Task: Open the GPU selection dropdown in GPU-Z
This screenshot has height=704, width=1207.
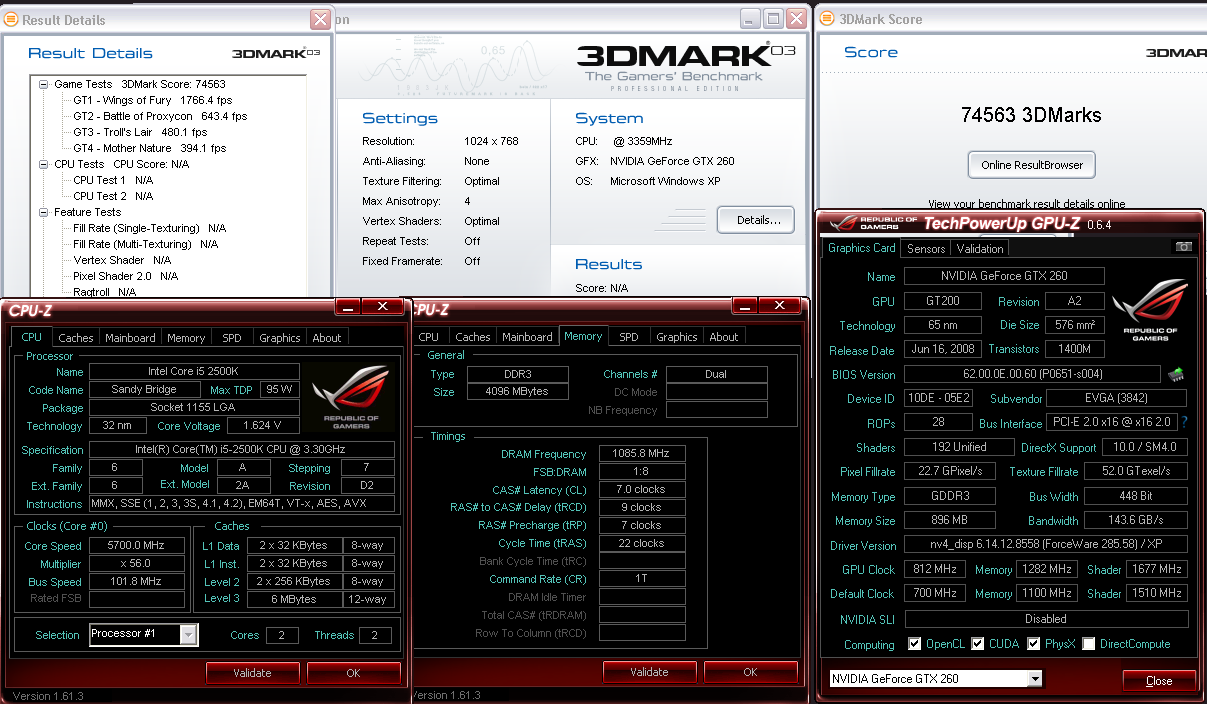Action: coord(1035,679)
